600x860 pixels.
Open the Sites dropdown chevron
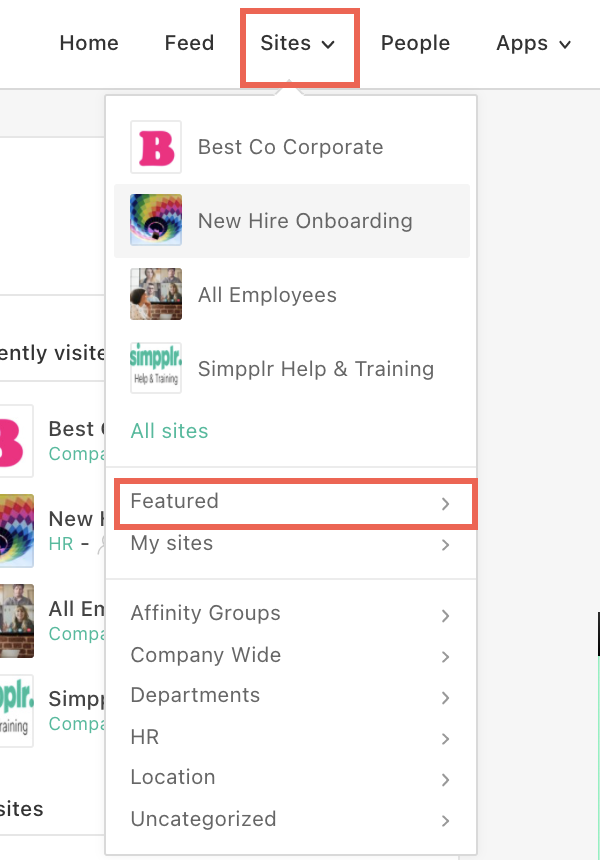pyautogui.click(x=328, y=44)
